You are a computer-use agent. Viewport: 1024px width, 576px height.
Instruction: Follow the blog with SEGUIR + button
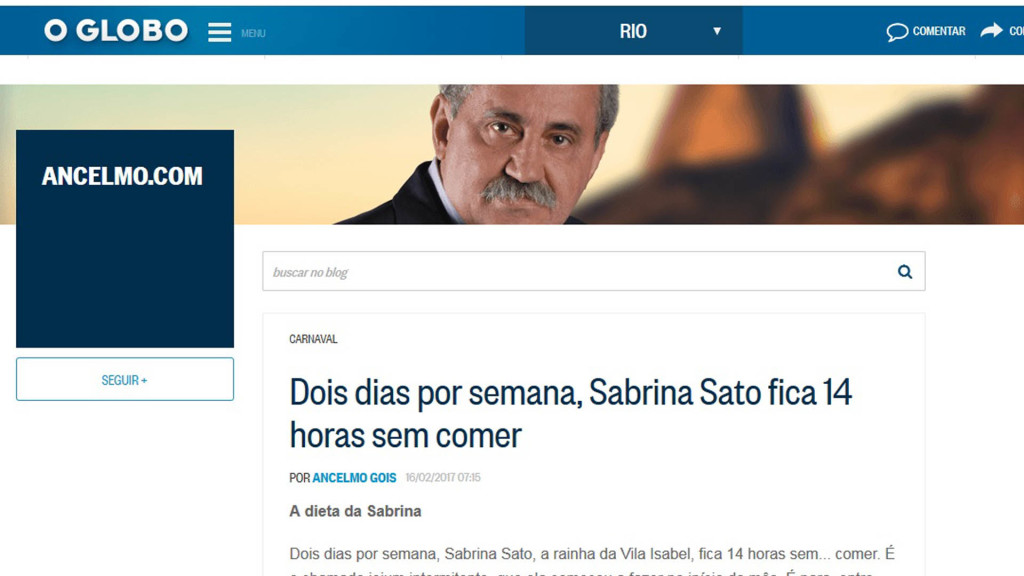[x=125, y=379]
